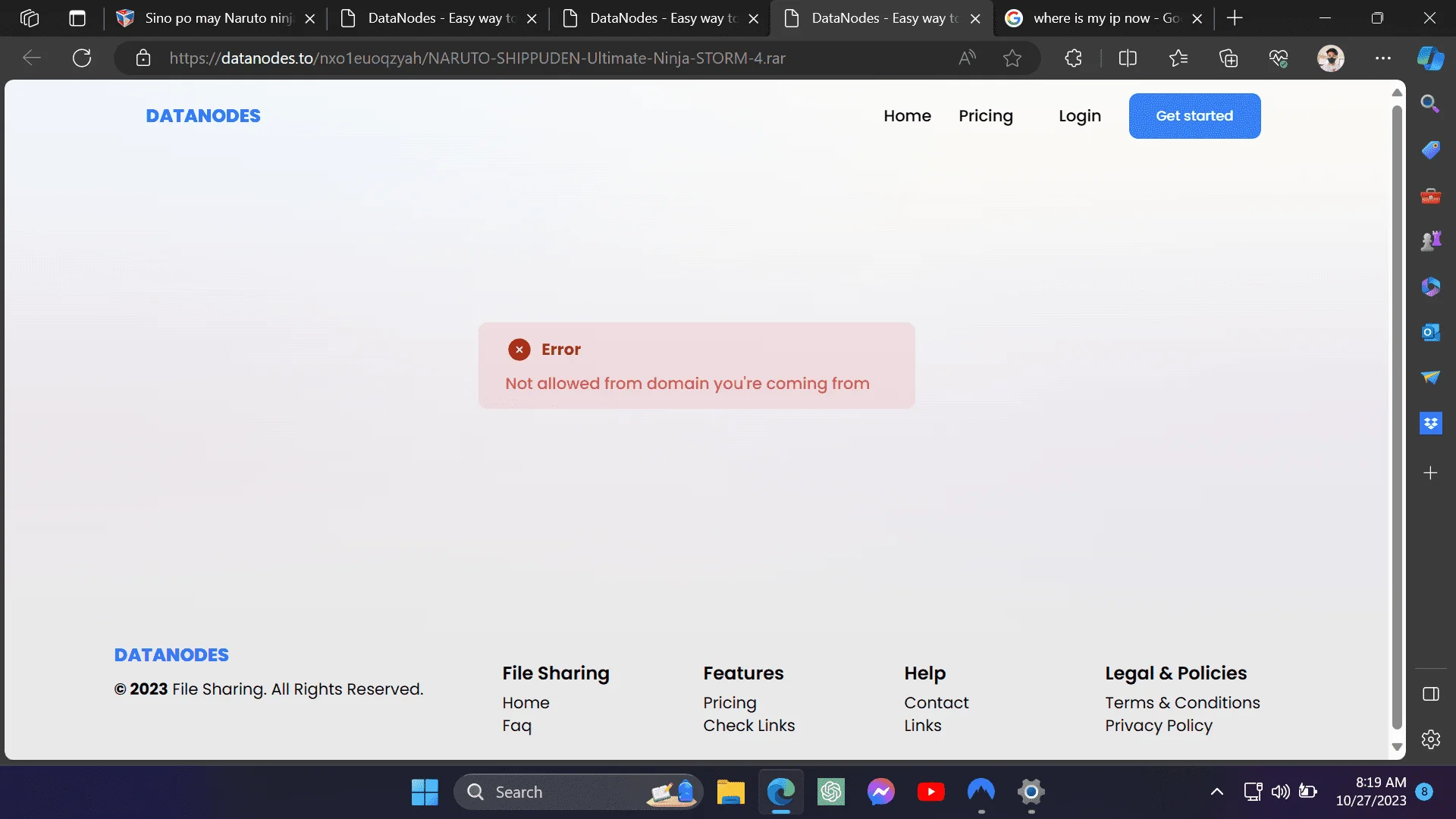The image size is (1456, 819).
Task: Open Browser essentials heart icon
Action: coord(1279,58)
